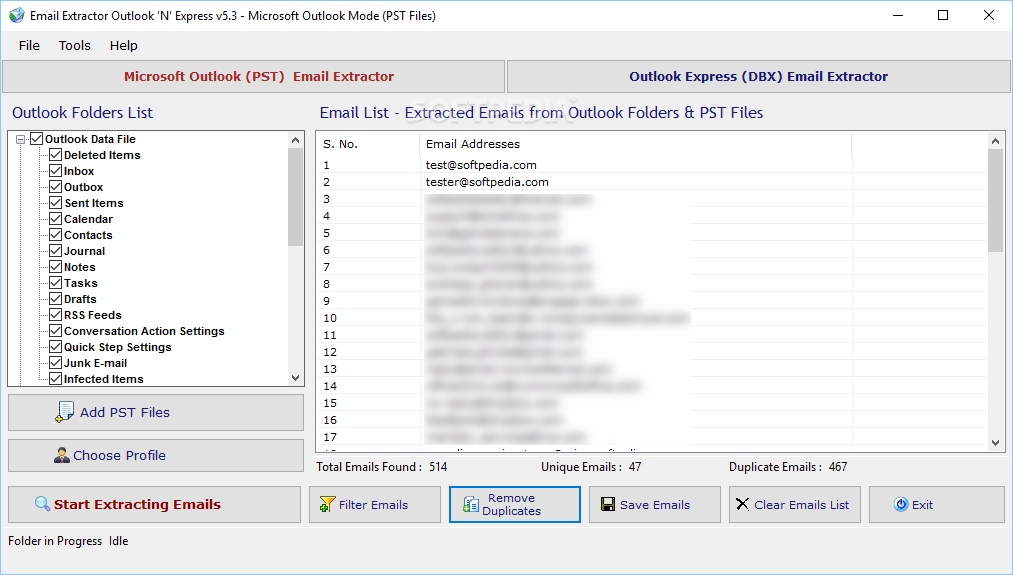
Task: Open the Help menu
Action: [x=123, y=46]
